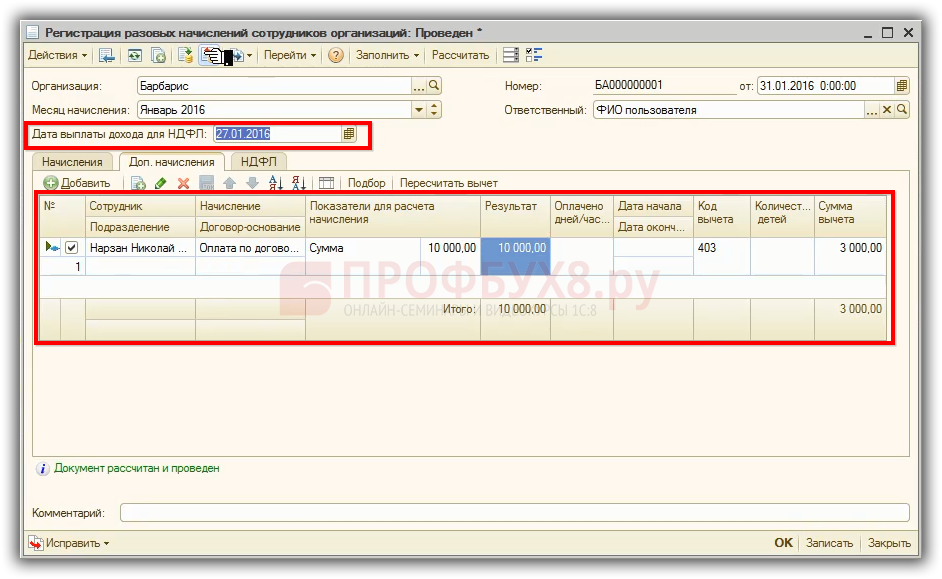Open the table column settings icon
Viewport: 942px width, 579px height.
click(x=326, y=183)
